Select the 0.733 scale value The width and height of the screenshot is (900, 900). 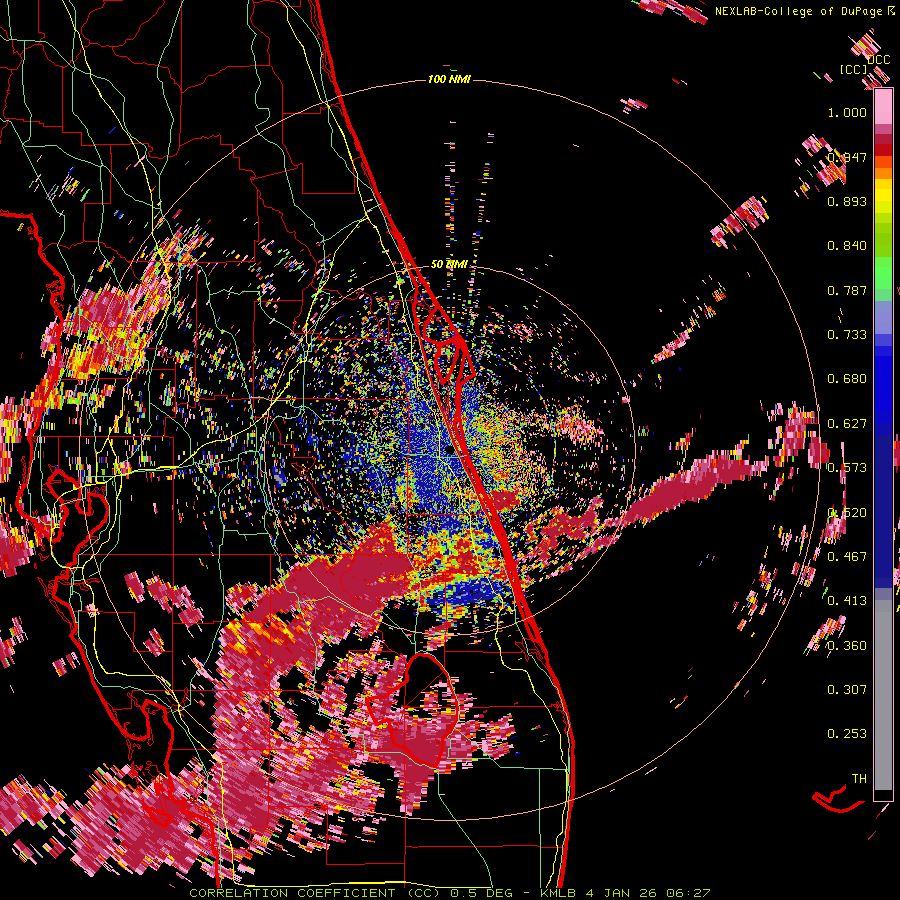point(847,335)
